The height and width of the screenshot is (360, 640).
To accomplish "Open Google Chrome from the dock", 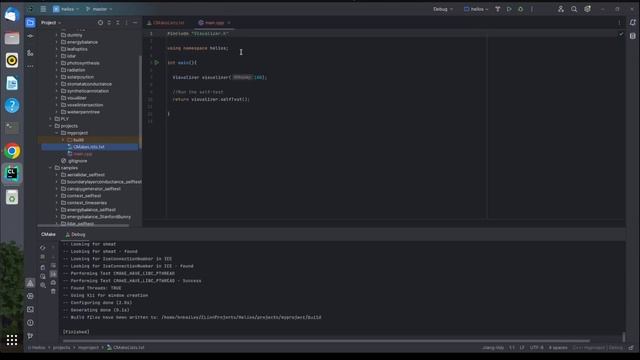I will (12, 151).
